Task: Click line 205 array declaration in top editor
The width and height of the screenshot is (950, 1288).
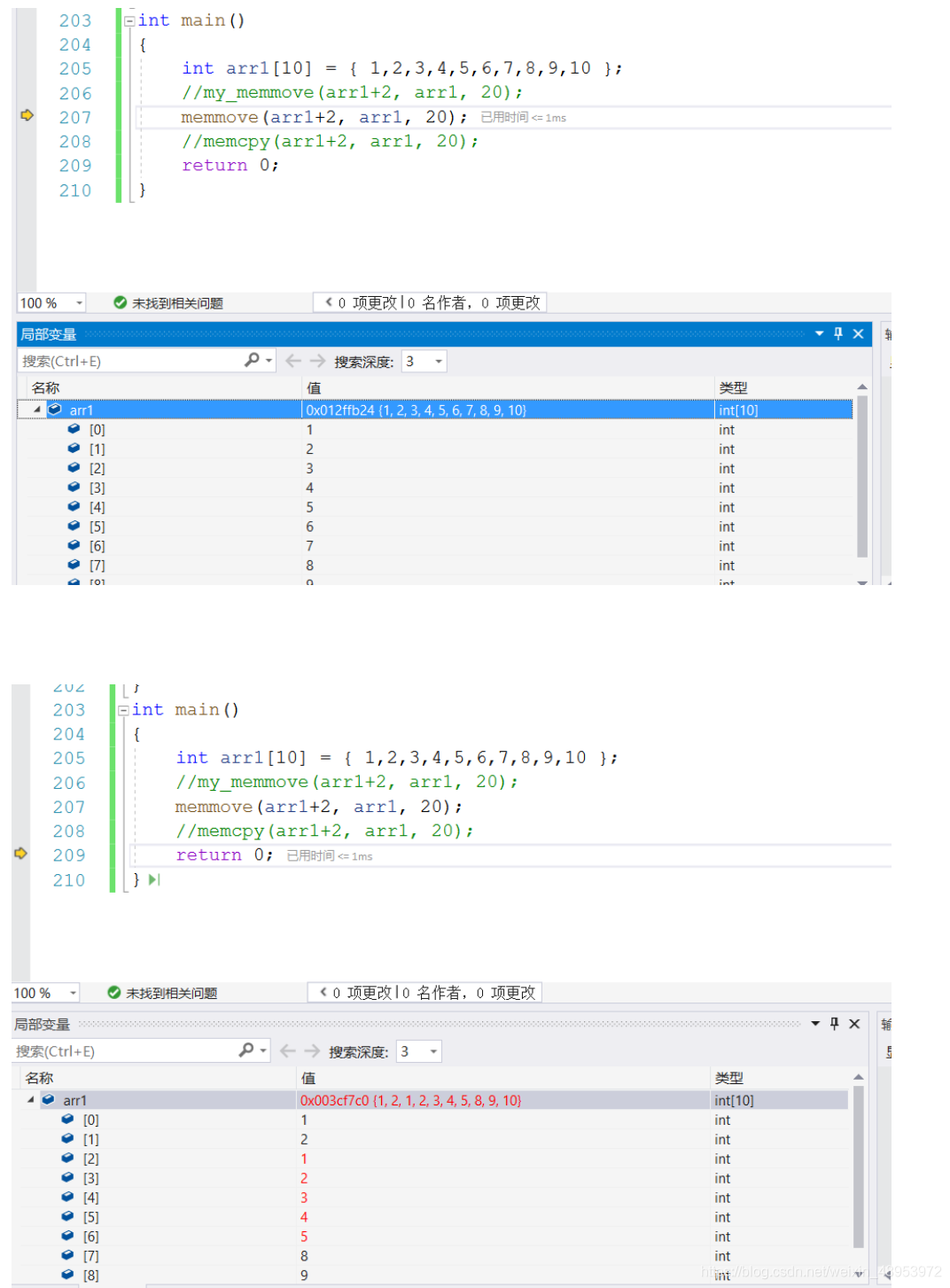Action: [x=402, y=68]
